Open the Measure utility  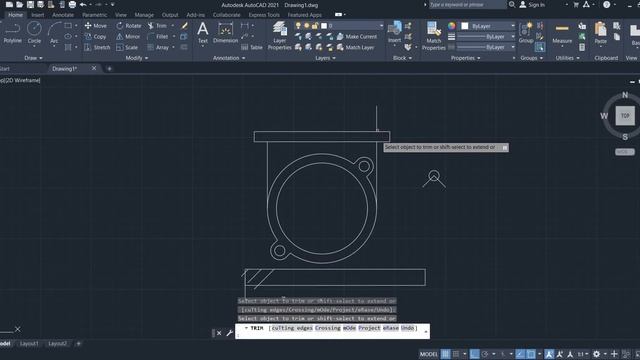click(x=562, y=33)
